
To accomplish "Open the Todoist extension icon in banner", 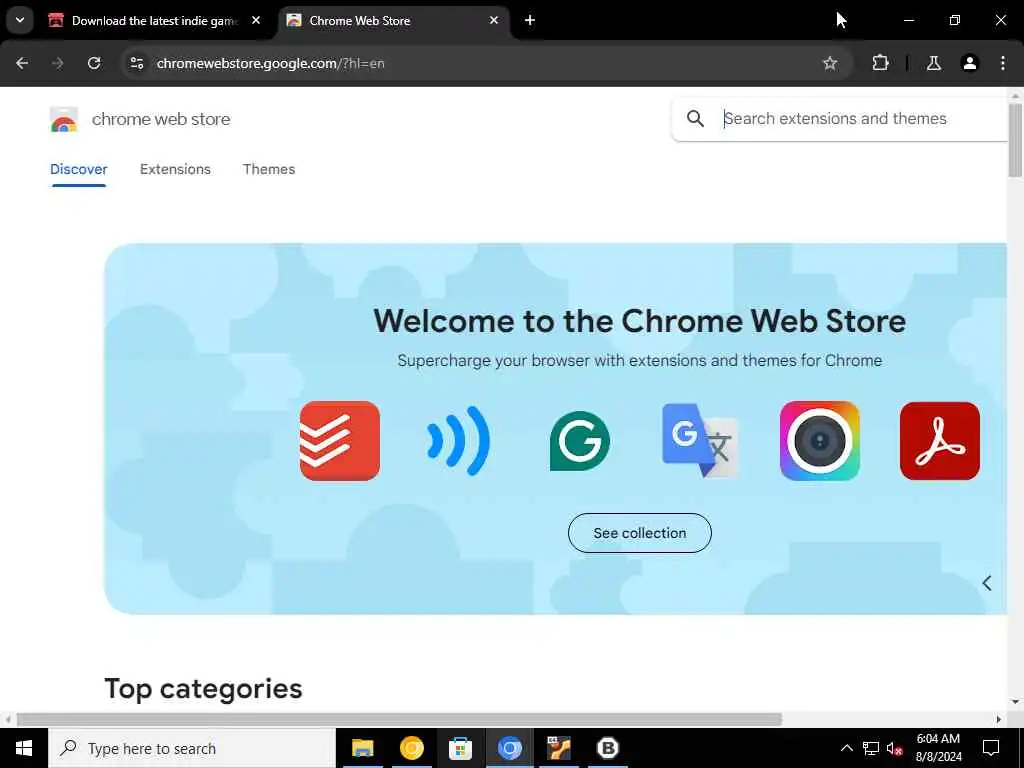I will [x=340, y=441].
